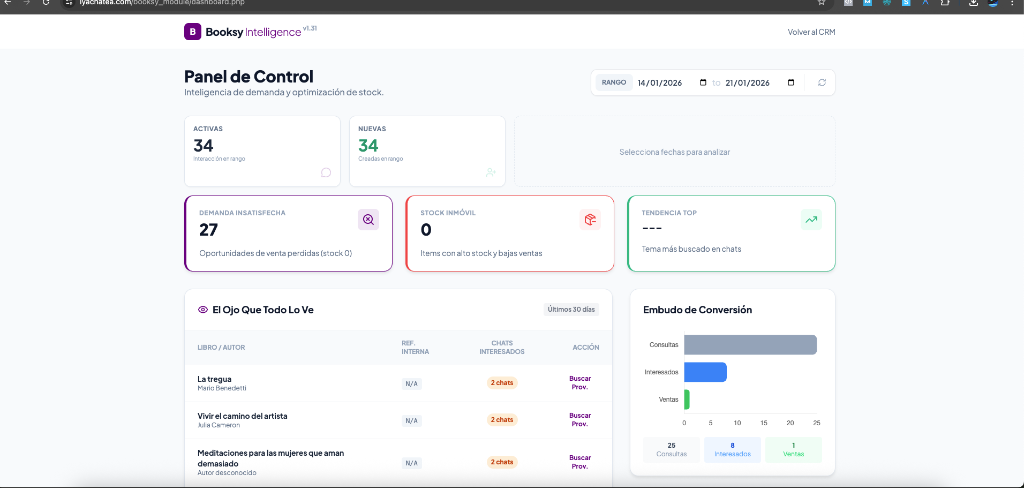Go back via Volver al CRM link
1024x488 pixels.
(811, 32)
